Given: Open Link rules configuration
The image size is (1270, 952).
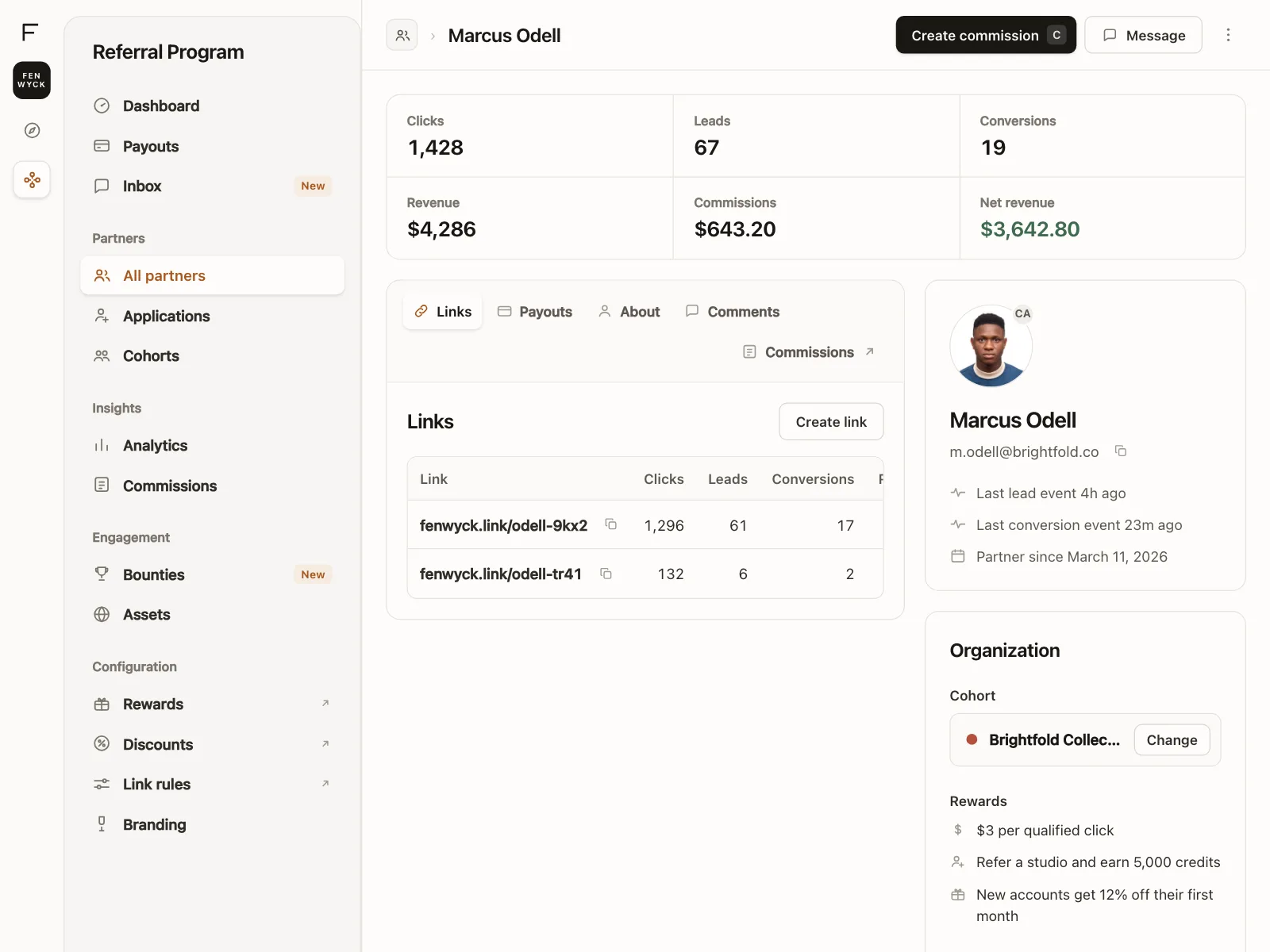Looking at the screenshot, I should pos(212,784).
